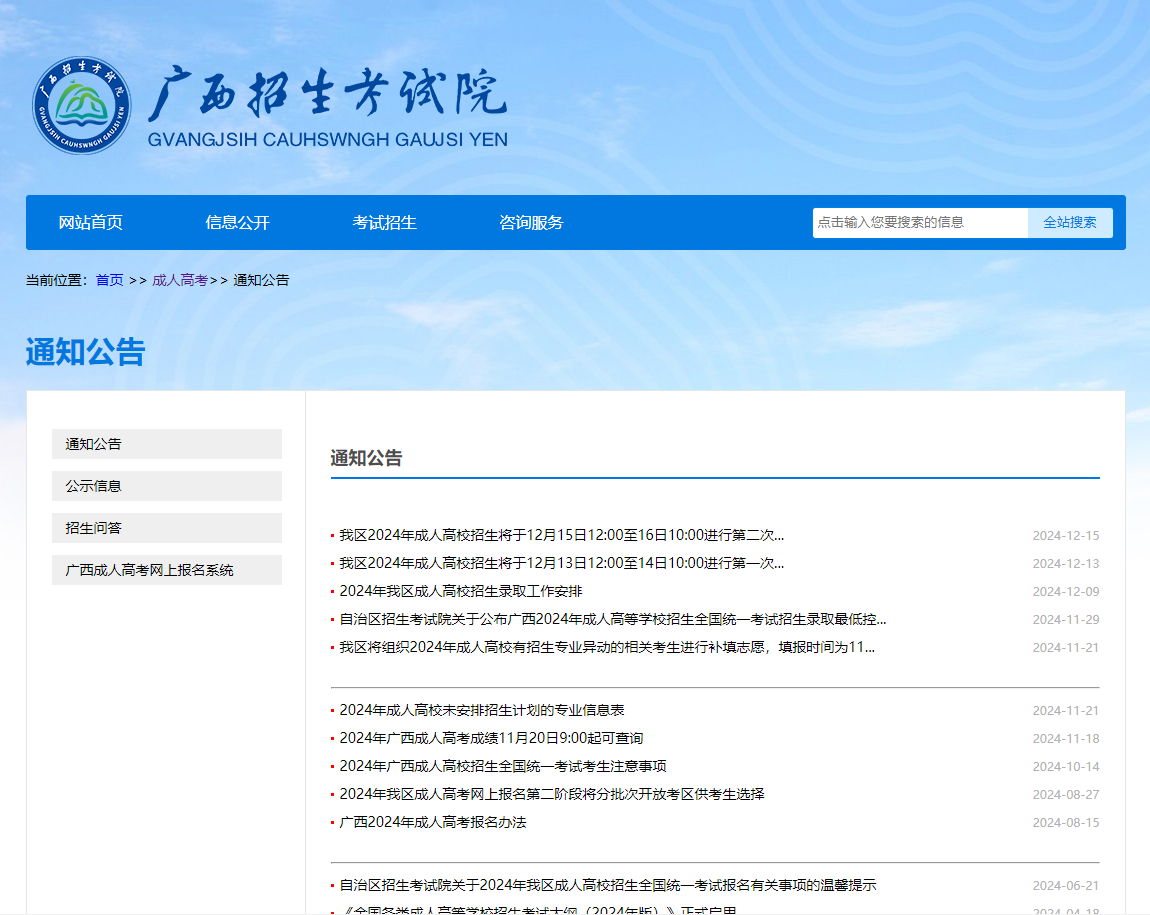Image resolution: width=1150 pixels, height=915 pixels.
Task: Open the 咨询服务 navigation menu
Action: (x=531, y=222)
